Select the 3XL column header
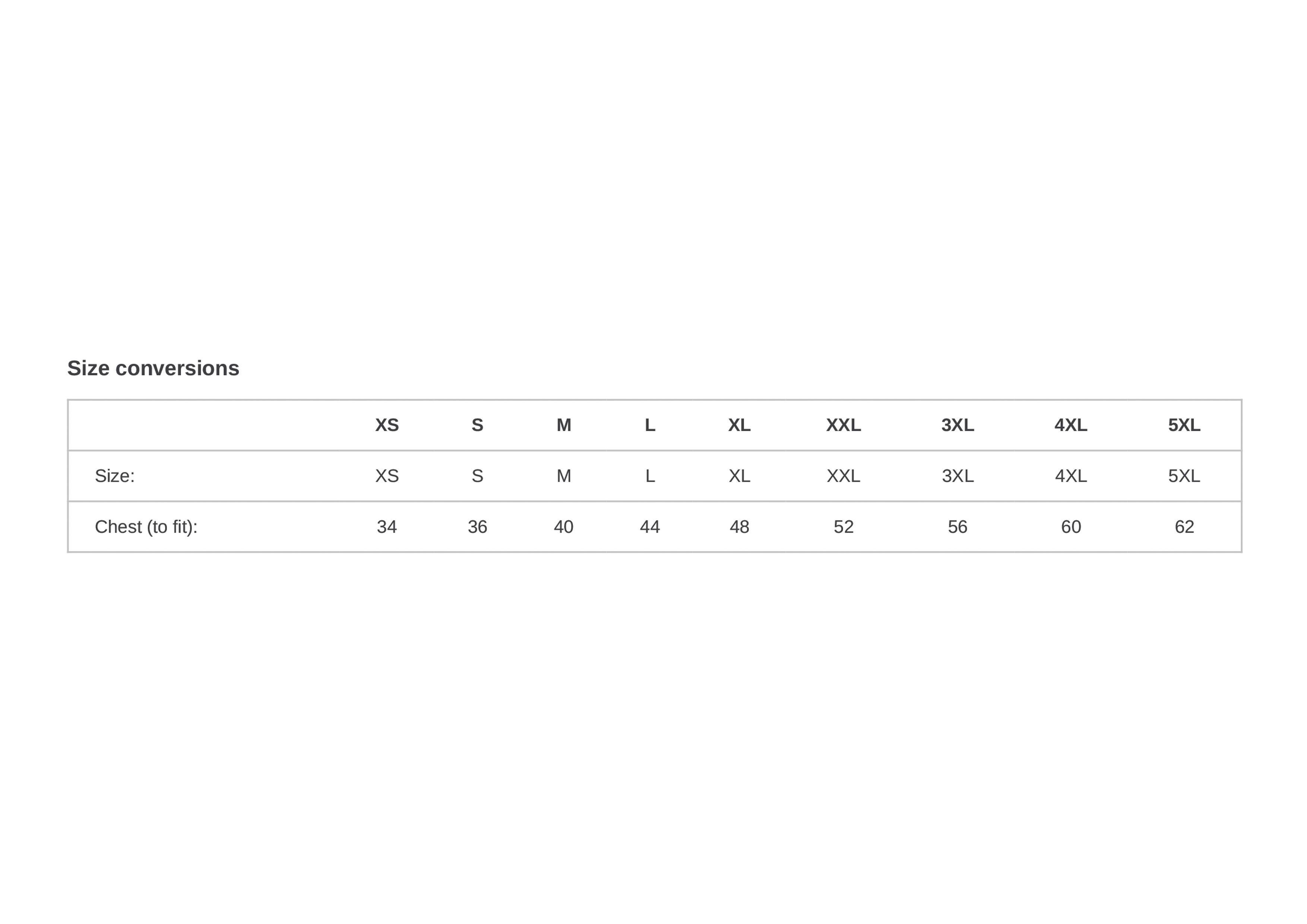Image resolution: width=1307 pixels, height=924 pixels. tap(958, 425)
